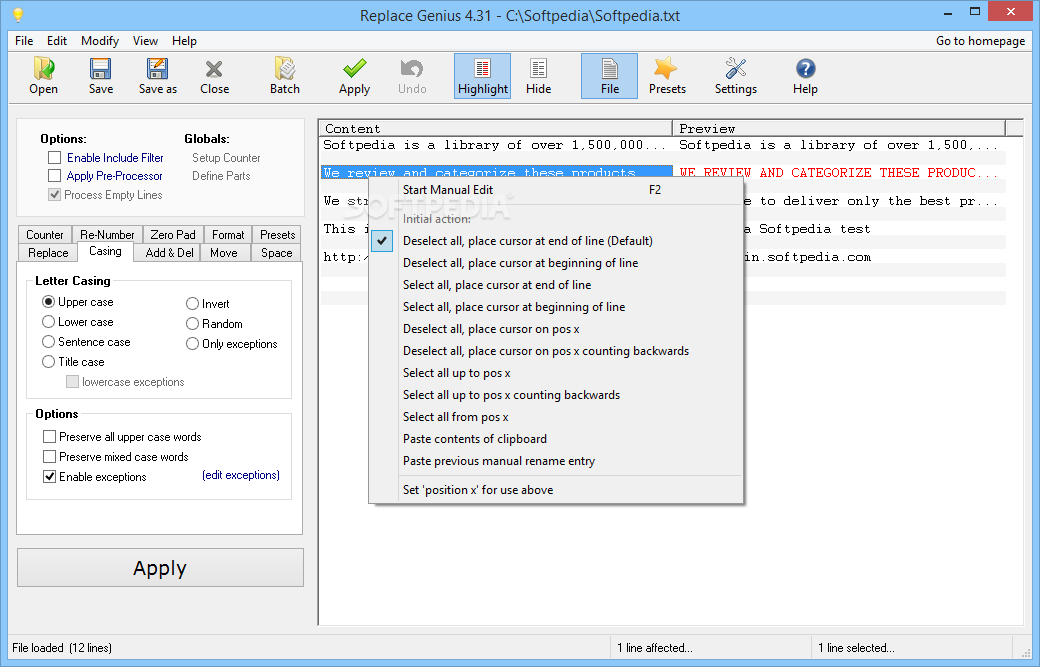Choose Select all, cursor at end of line
The height and width of the screenshot is (667, 1040).
coord(556,284)
